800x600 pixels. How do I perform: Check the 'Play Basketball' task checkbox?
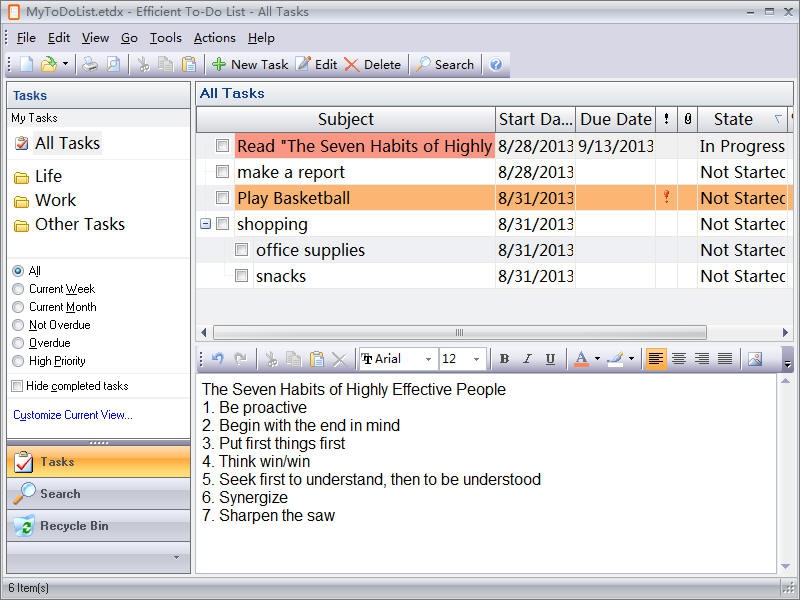222,197
